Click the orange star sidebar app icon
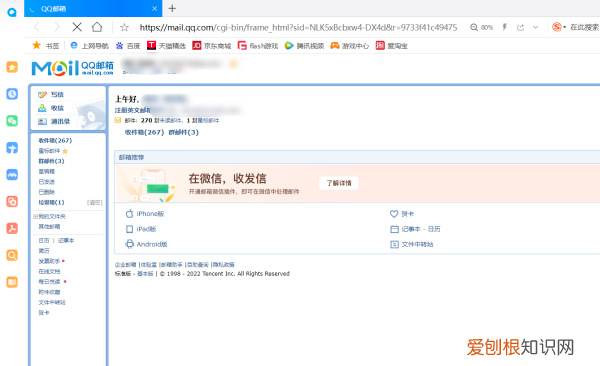This screenshot has height=366, width=600. point(12,67)
